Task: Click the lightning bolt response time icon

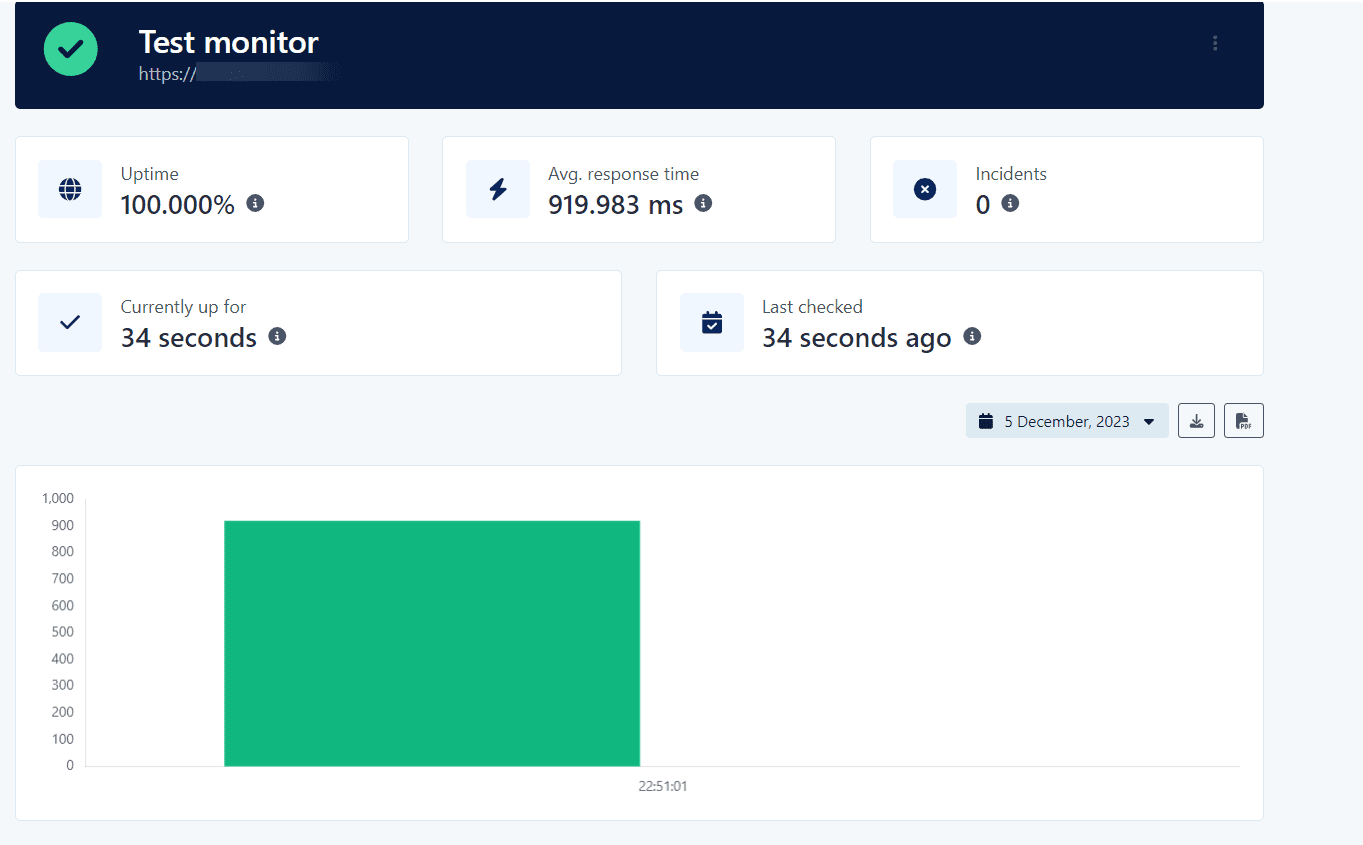Action: pyautogui.click(x=498, y=189)
